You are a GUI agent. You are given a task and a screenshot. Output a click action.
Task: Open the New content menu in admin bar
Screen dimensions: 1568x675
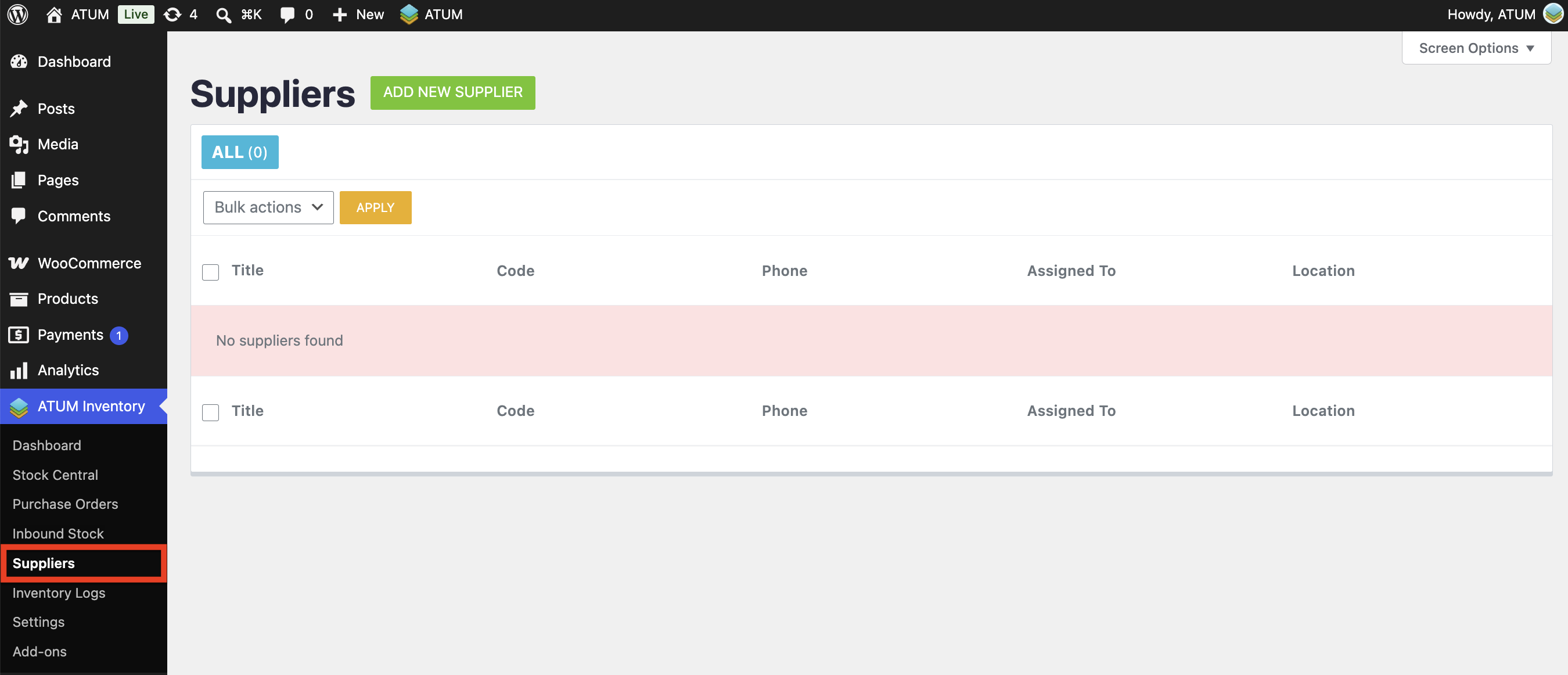pos(358,15)
